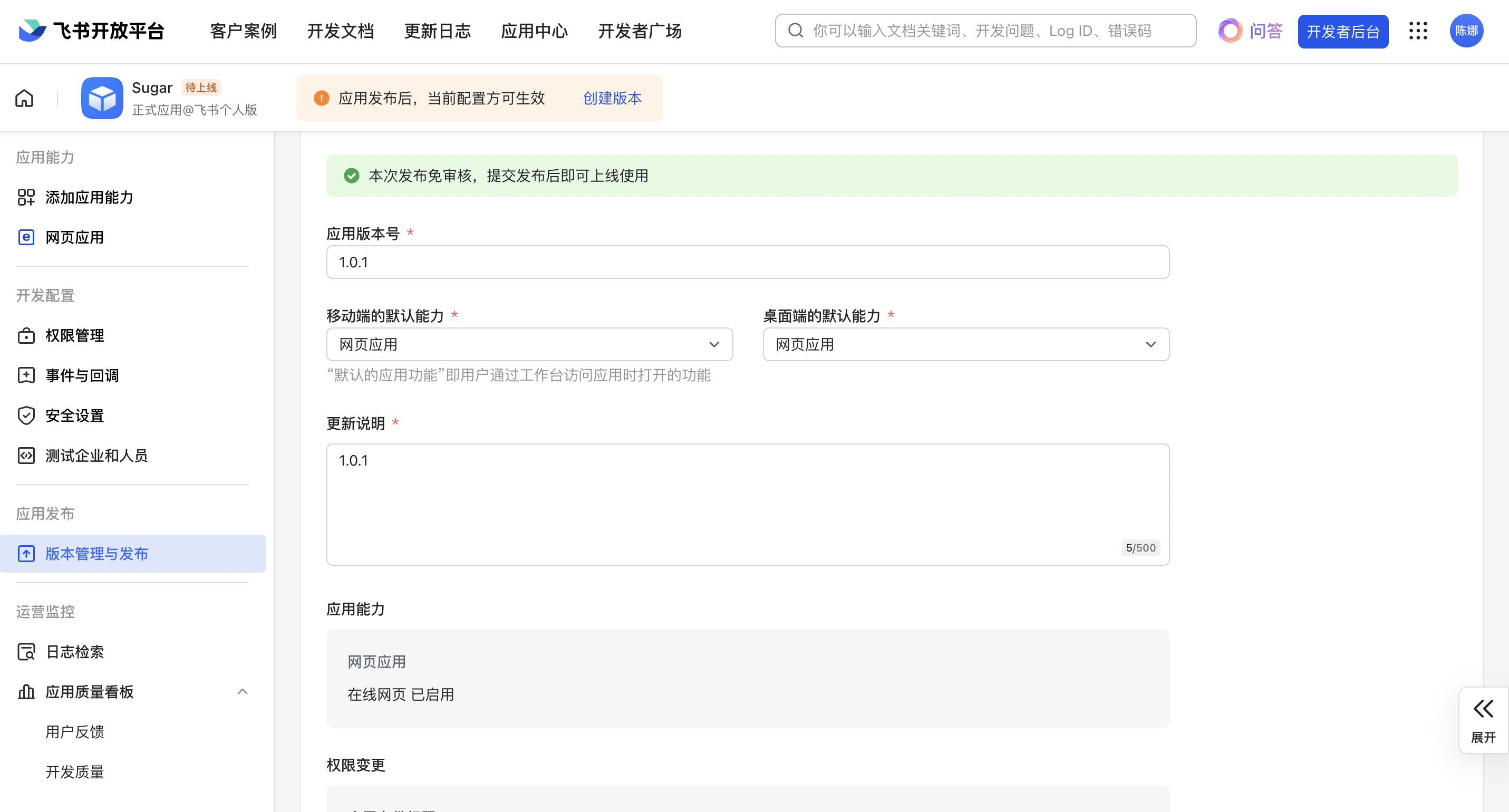
Task: Click the orange warning icon in banner
Action: pos(321,98)
